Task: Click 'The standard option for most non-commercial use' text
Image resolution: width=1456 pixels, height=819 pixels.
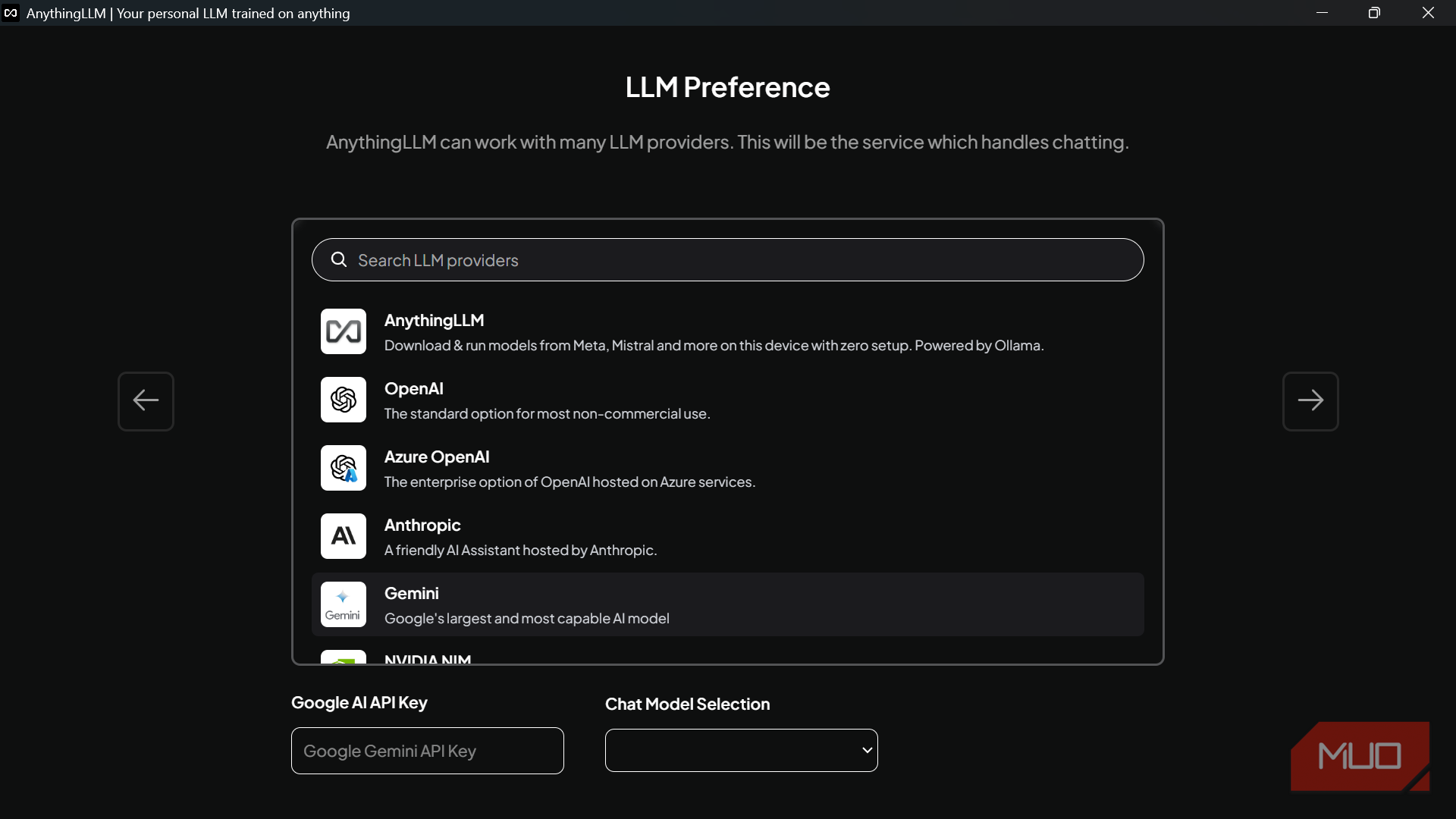Action: coord(548,414)
